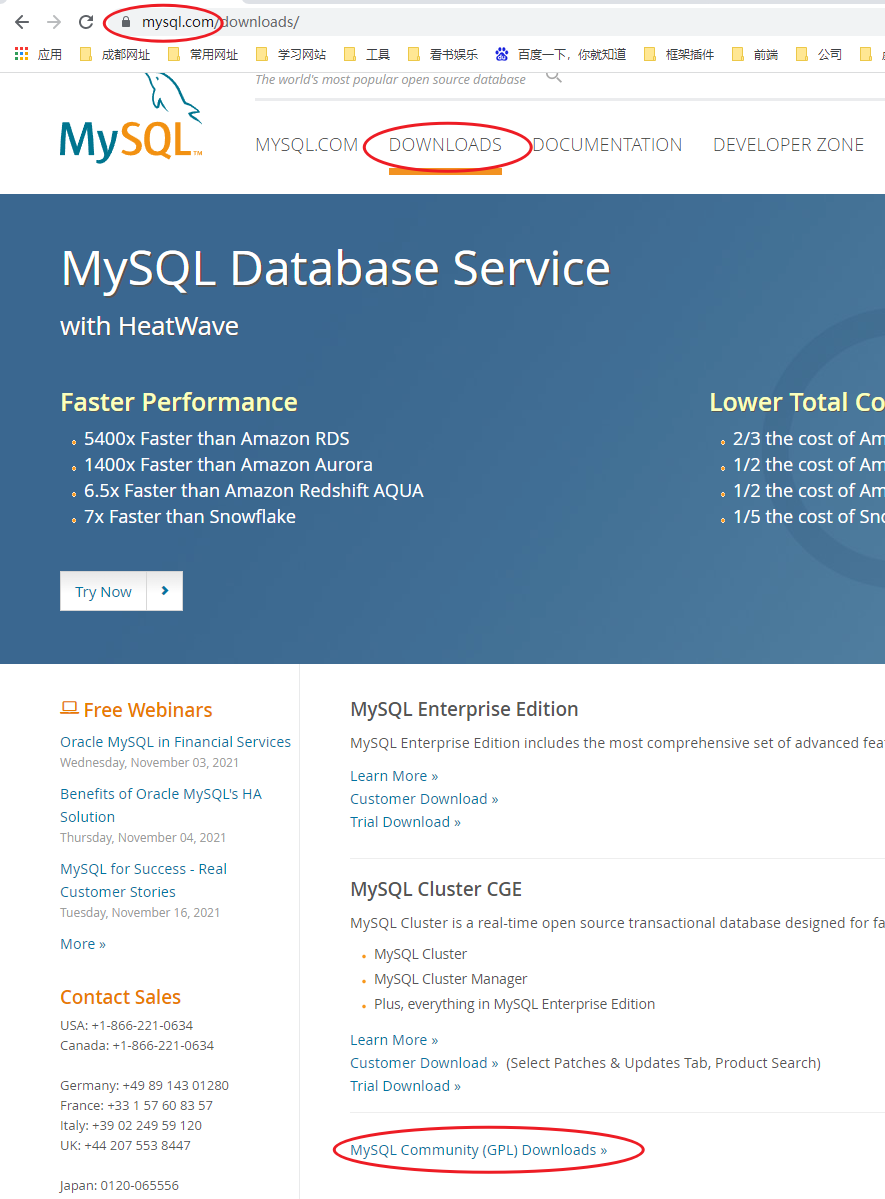Image resolution: width=885 pixels, height=1199 pixels.
Task: Click Trial Download under Enterprise Edition
Action: pos(405,822)
